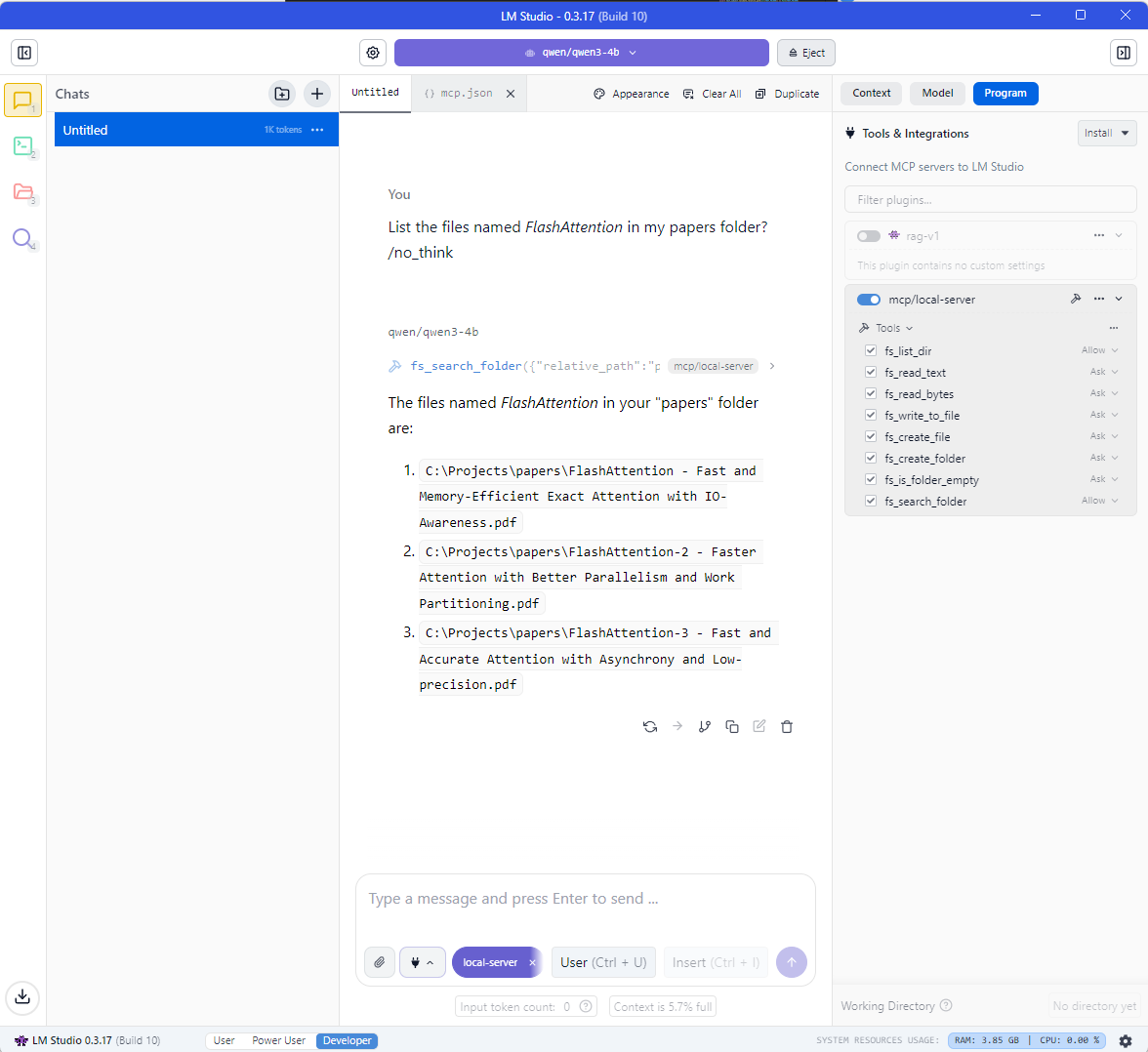The height and width of the screenshot is (1052, 1148).
Task: Duplicate the current chat
Action: (787, 94)
